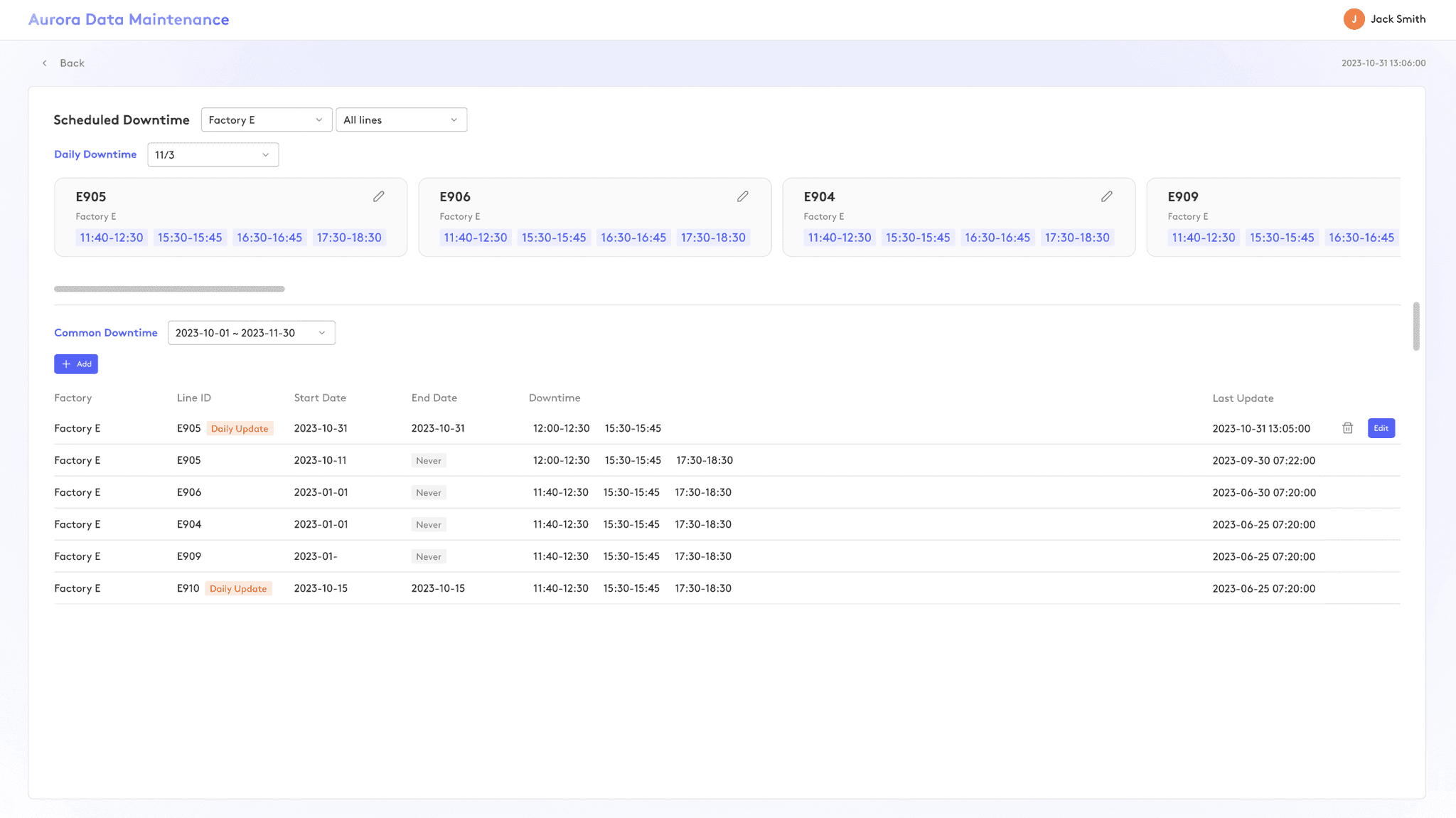Click the vertical scrollbar on right edge

click(1415, 326)
